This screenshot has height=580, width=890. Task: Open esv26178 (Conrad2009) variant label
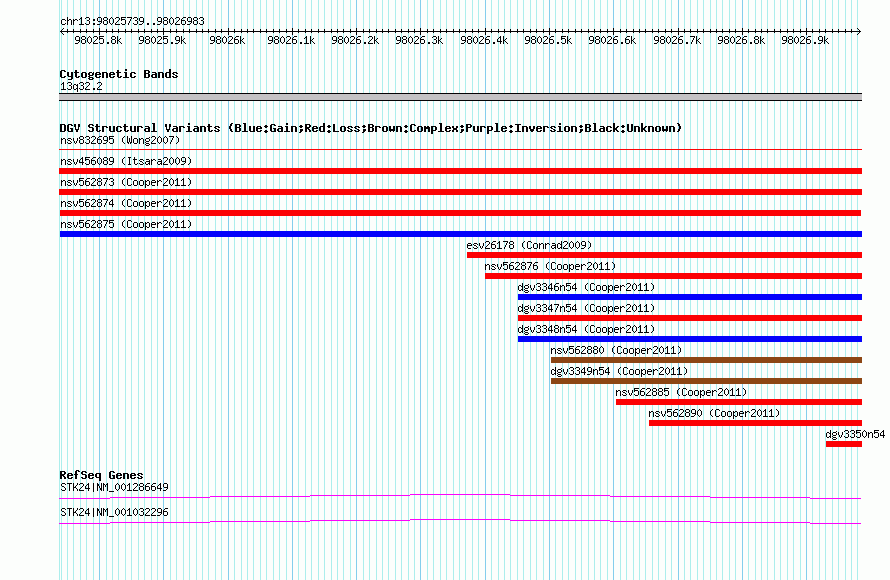529,245
